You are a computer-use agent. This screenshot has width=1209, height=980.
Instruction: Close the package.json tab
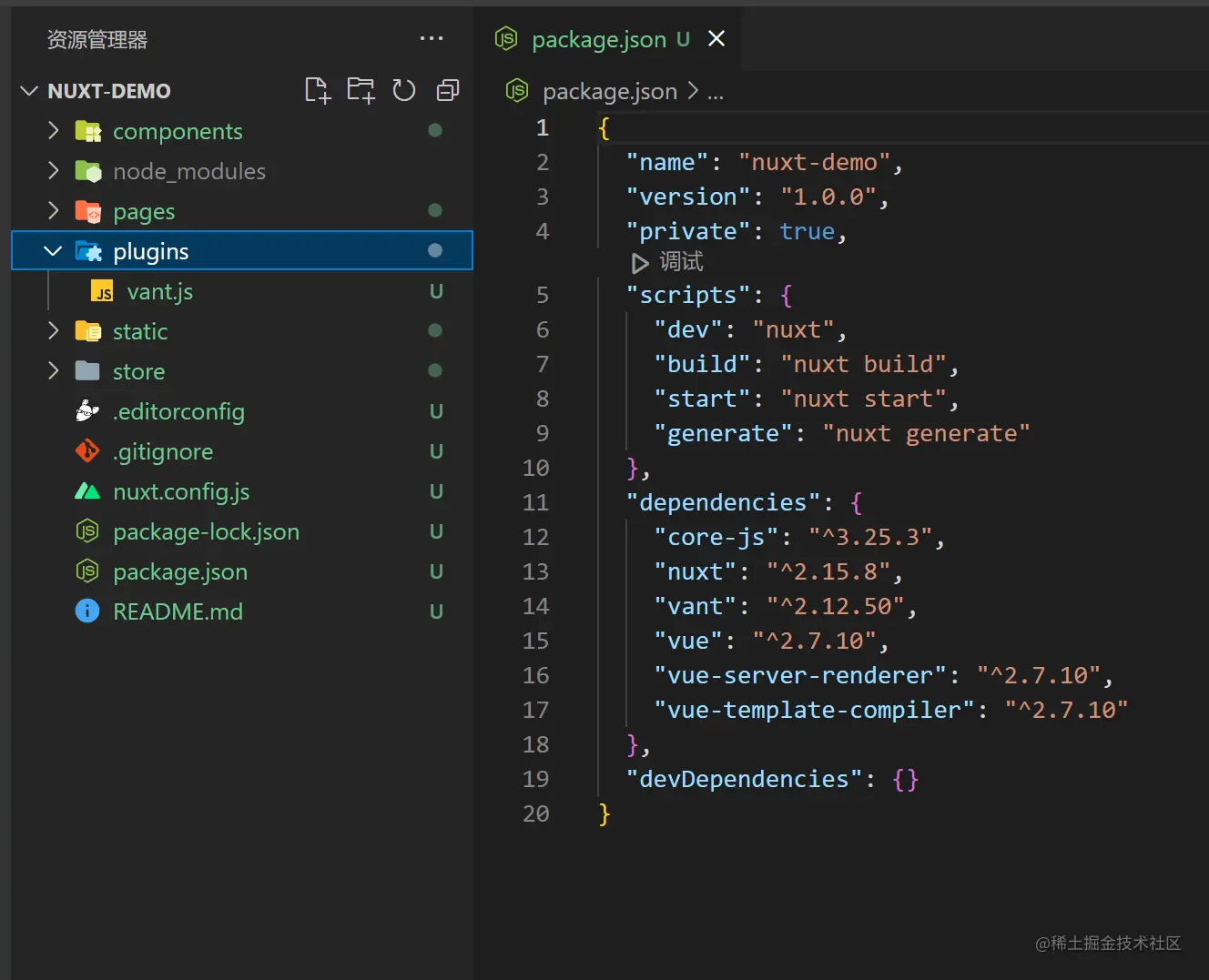coord(716,38)
